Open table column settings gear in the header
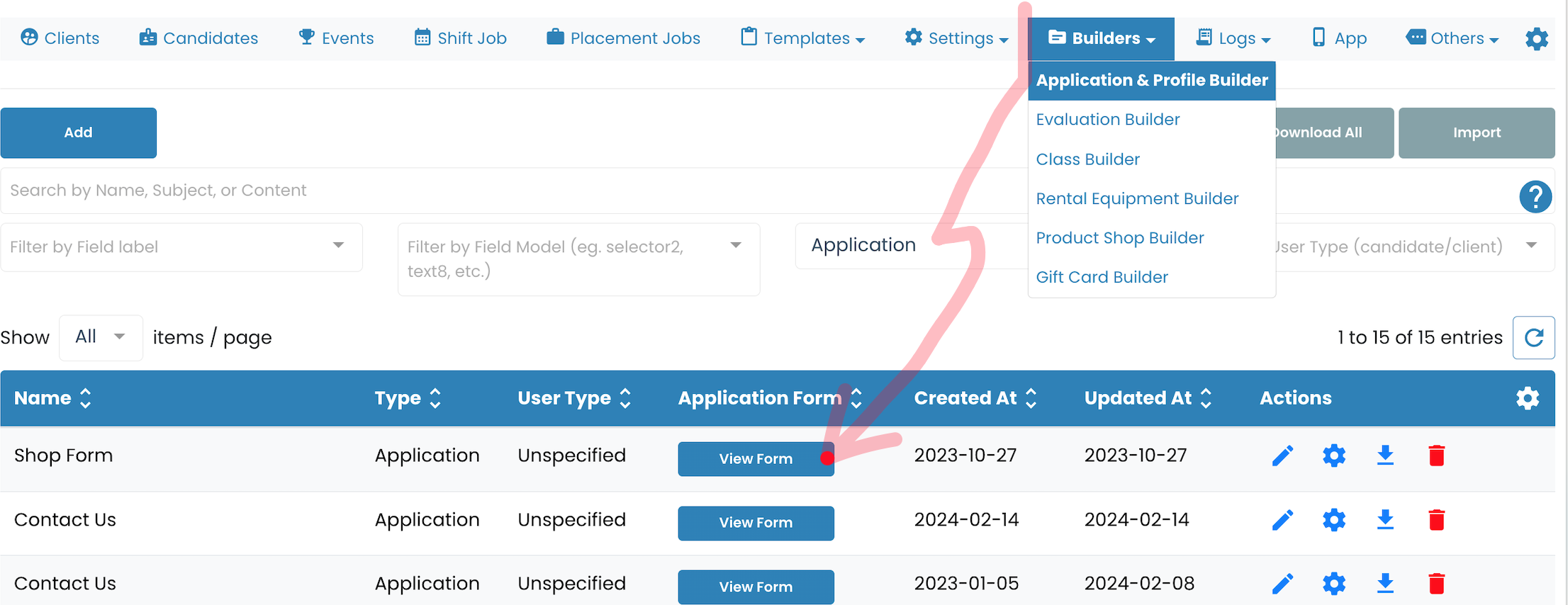Screen dimensions: 1568x605 [1528, 398]
